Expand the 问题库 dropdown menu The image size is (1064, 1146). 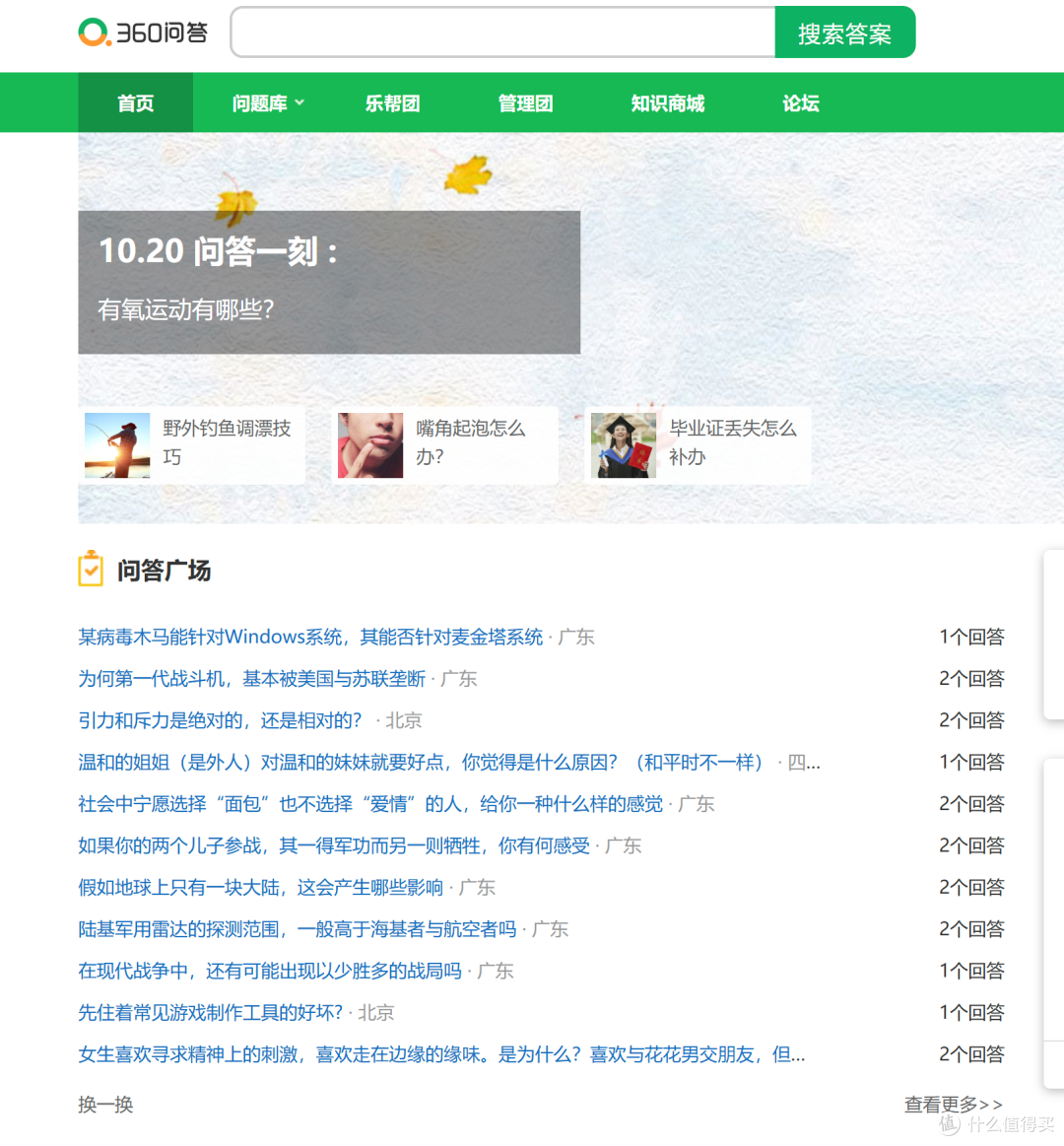[x=267, y=103]
